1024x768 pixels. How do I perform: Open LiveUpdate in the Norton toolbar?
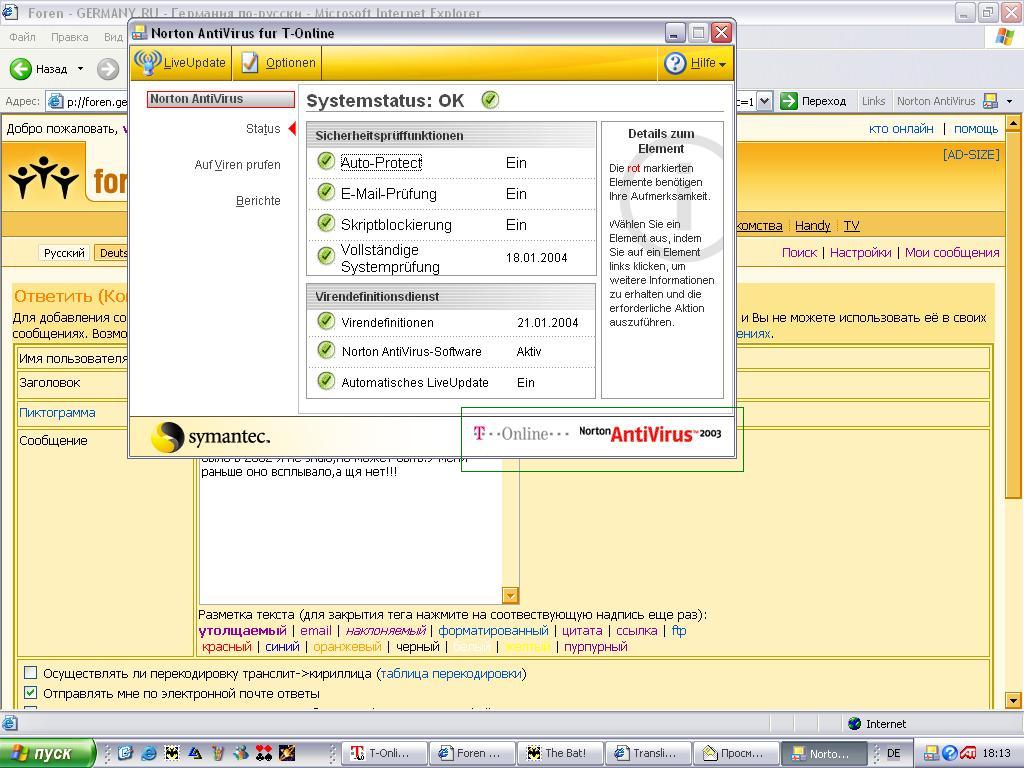click(x=180, y=63)
